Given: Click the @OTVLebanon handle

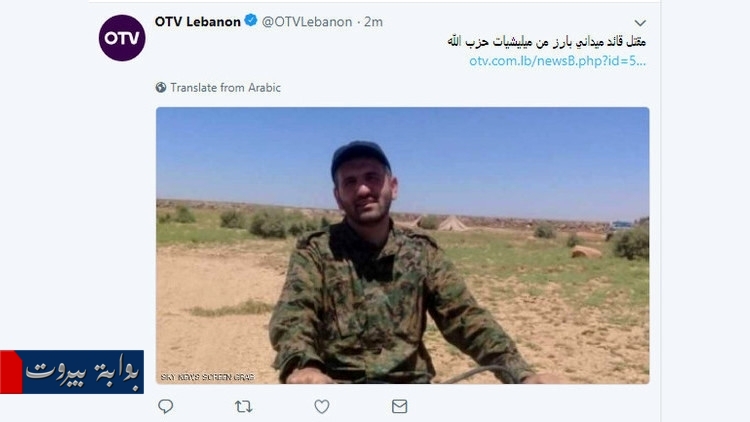Looking at the screenshot, I should click(307, 22).
